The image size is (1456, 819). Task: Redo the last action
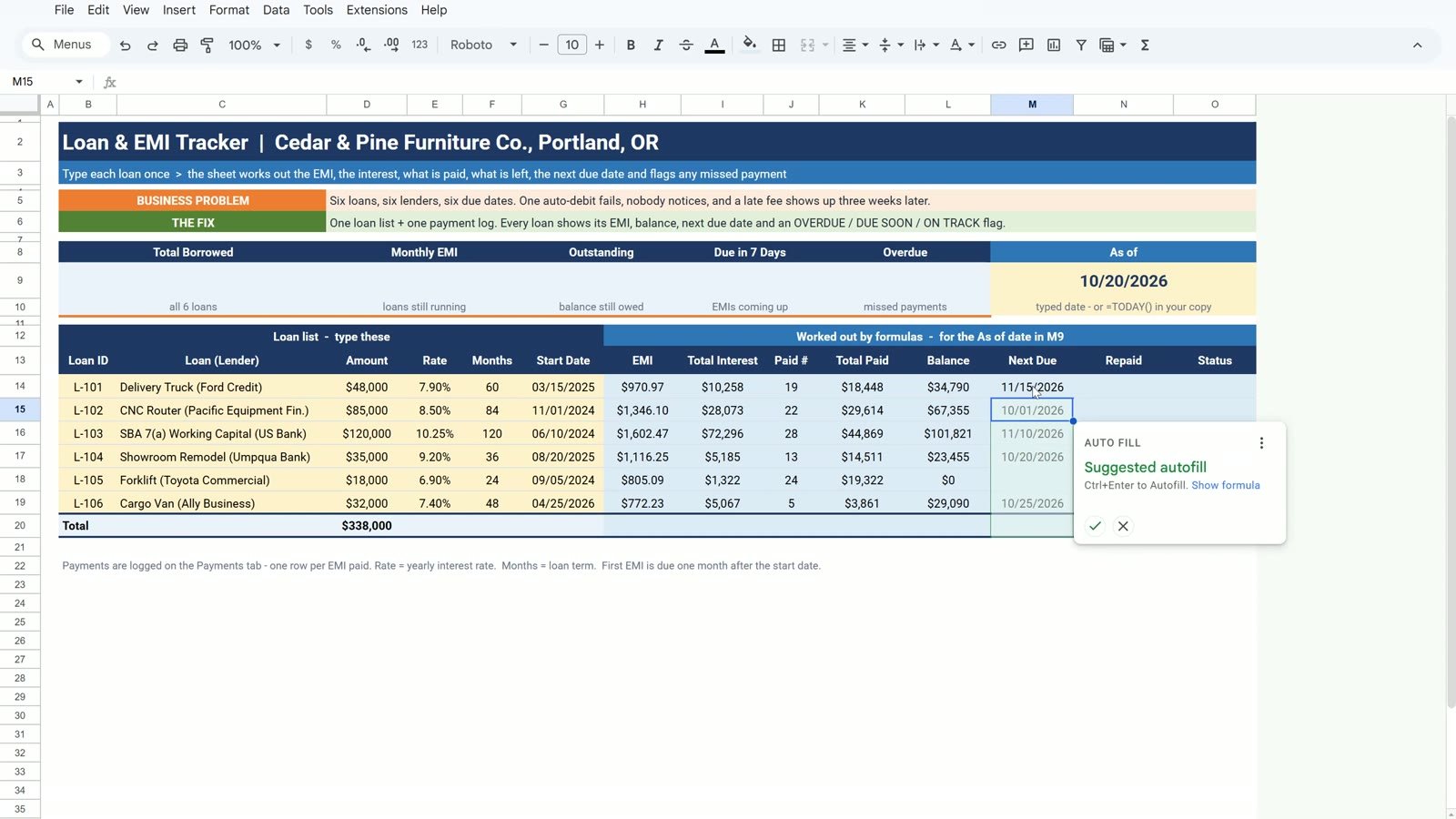[x=153, y=45]
